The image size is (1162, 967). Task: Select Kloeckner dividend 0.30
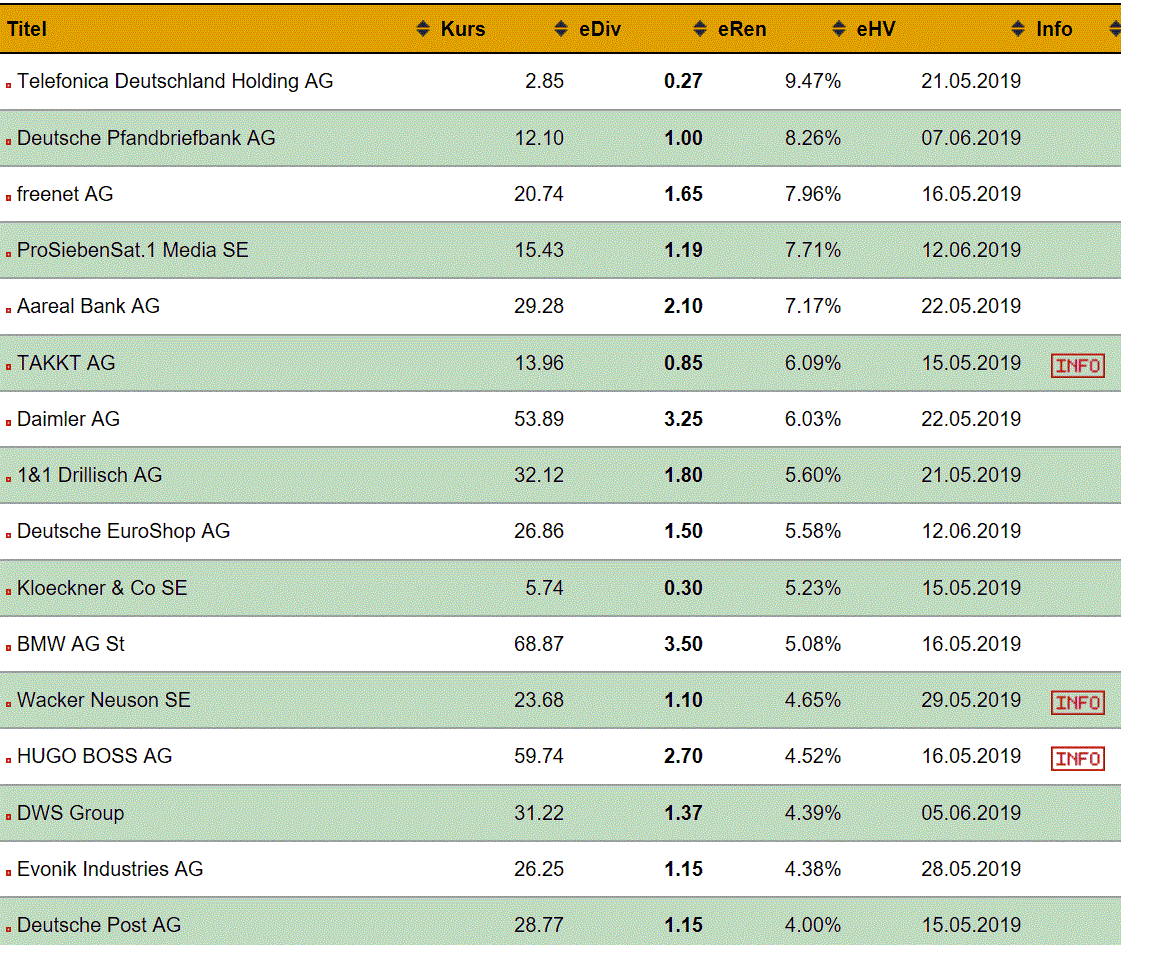pos(683,588)
